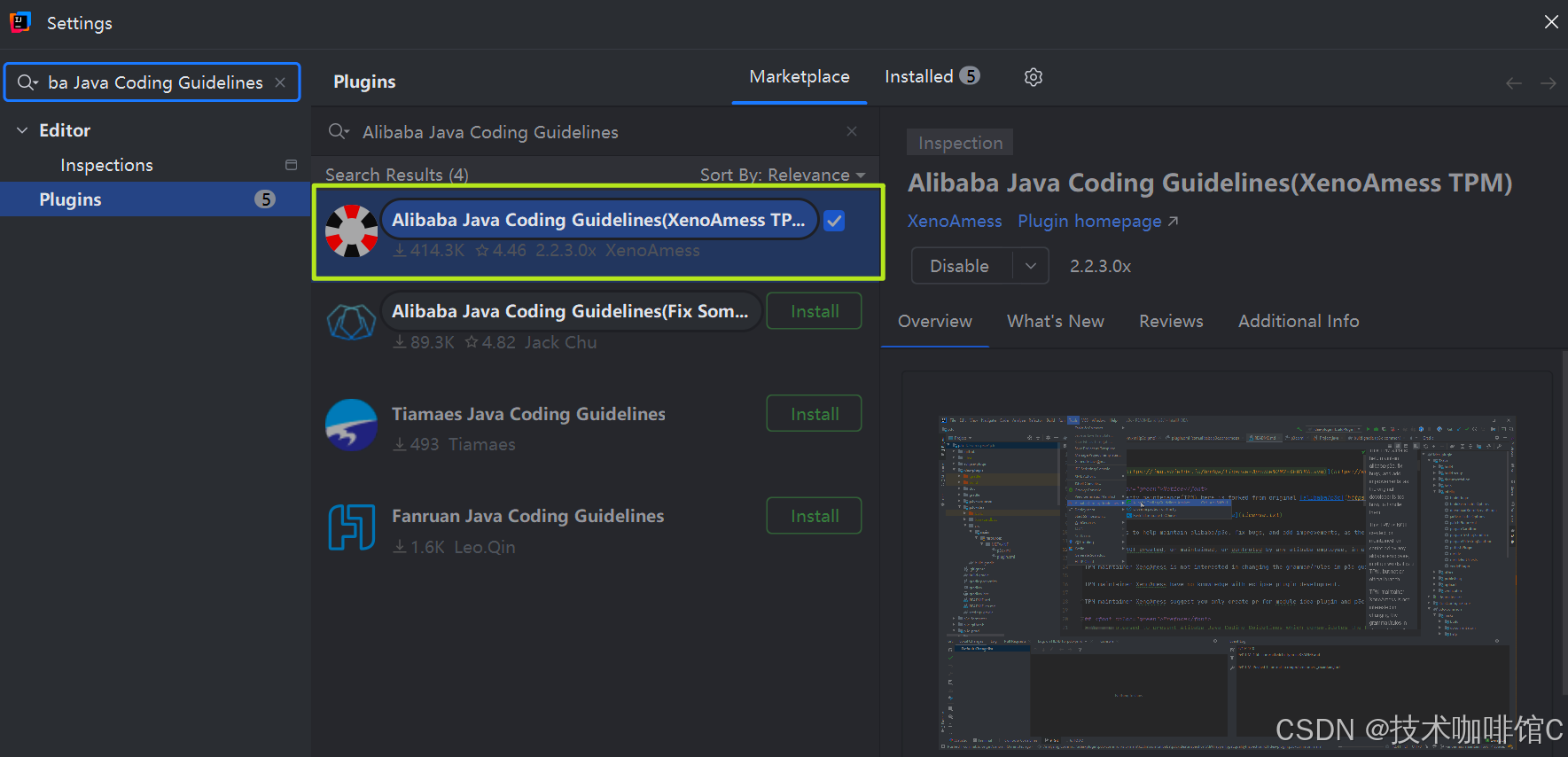Click the Jack Chu plugin logo icon
The height and width of the screenshot is (757, 1568).
point(351,323)
